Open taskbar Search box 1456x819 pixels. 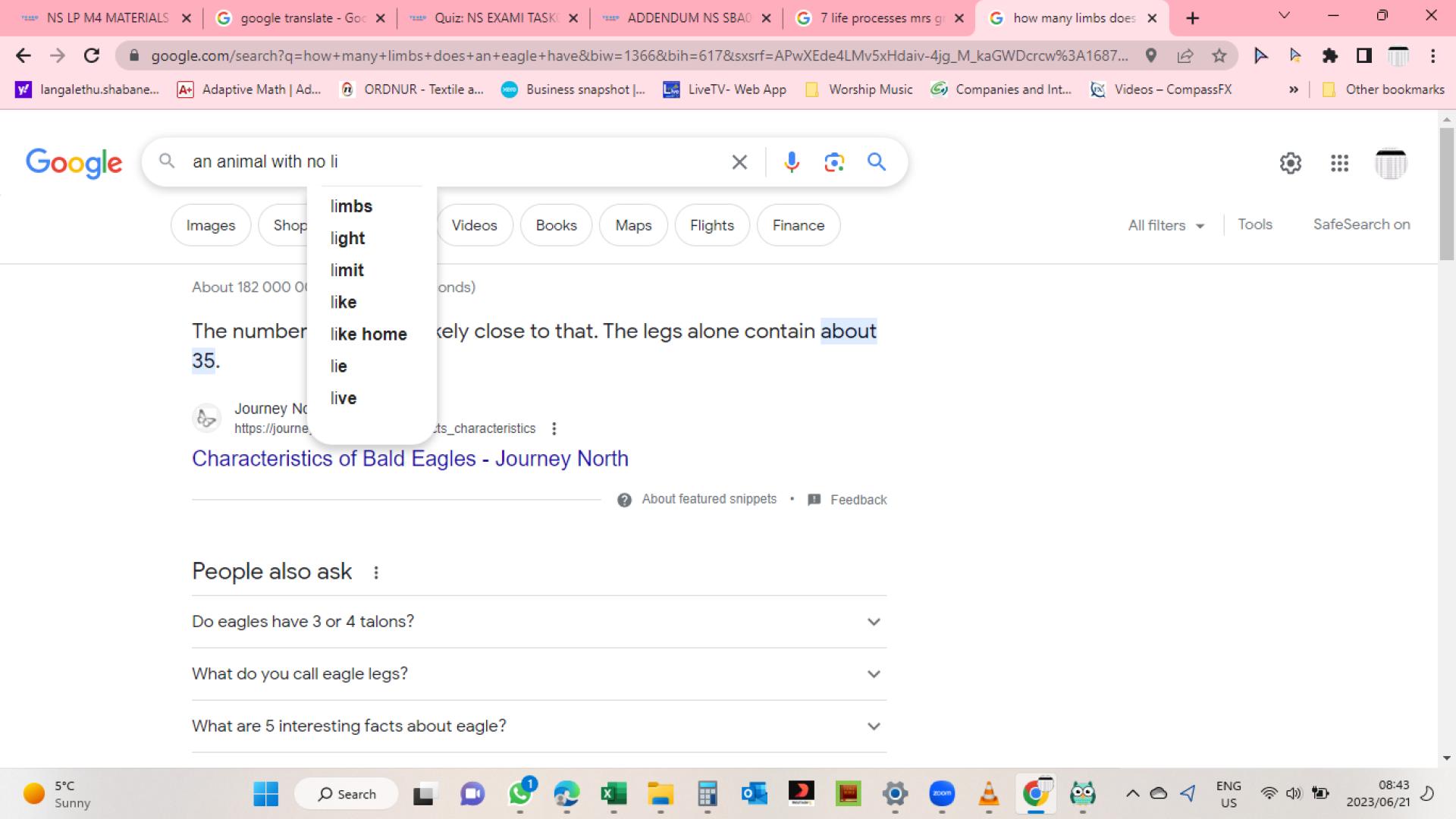tap(346, 794)
